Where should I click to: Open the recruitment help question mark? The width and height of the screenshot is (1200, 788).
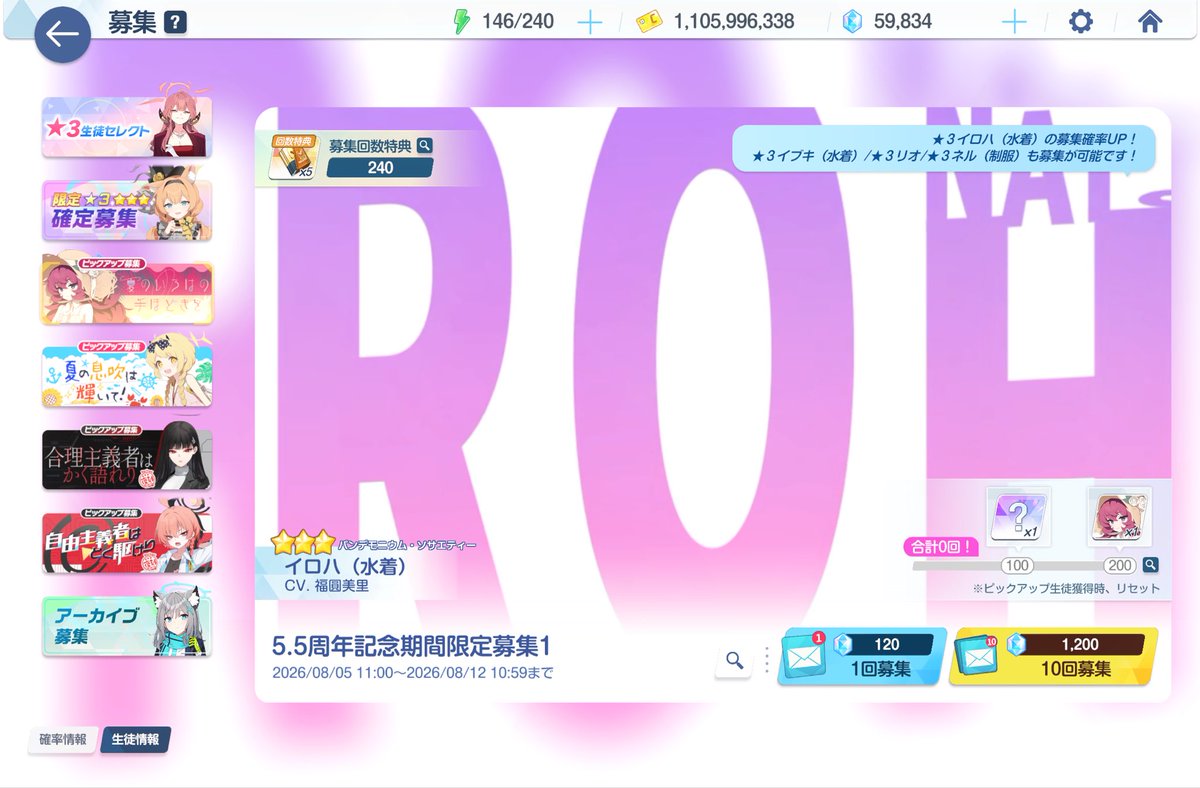(x=175, y=22)
